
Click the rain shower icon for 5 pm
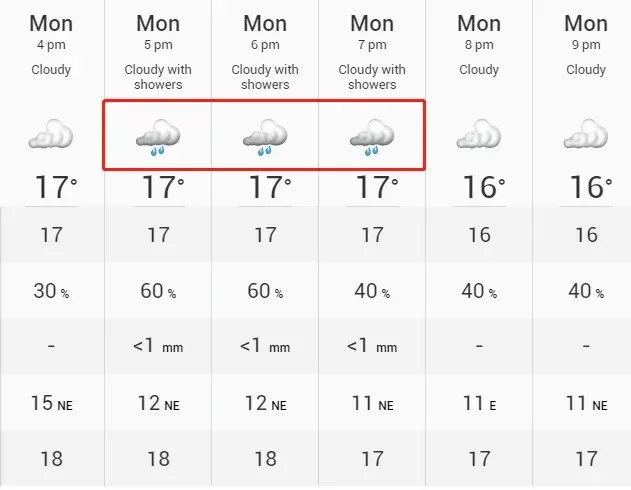(x=158, y=137)
